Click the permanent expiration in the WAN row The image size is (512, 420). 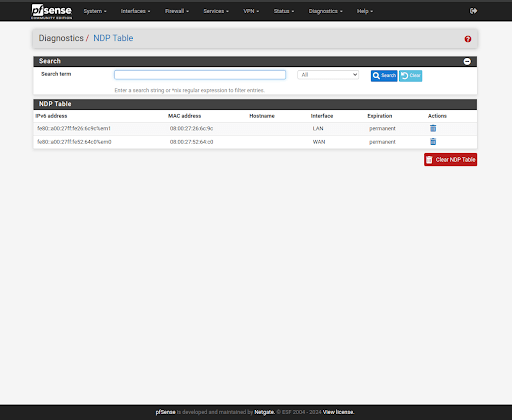382,142
